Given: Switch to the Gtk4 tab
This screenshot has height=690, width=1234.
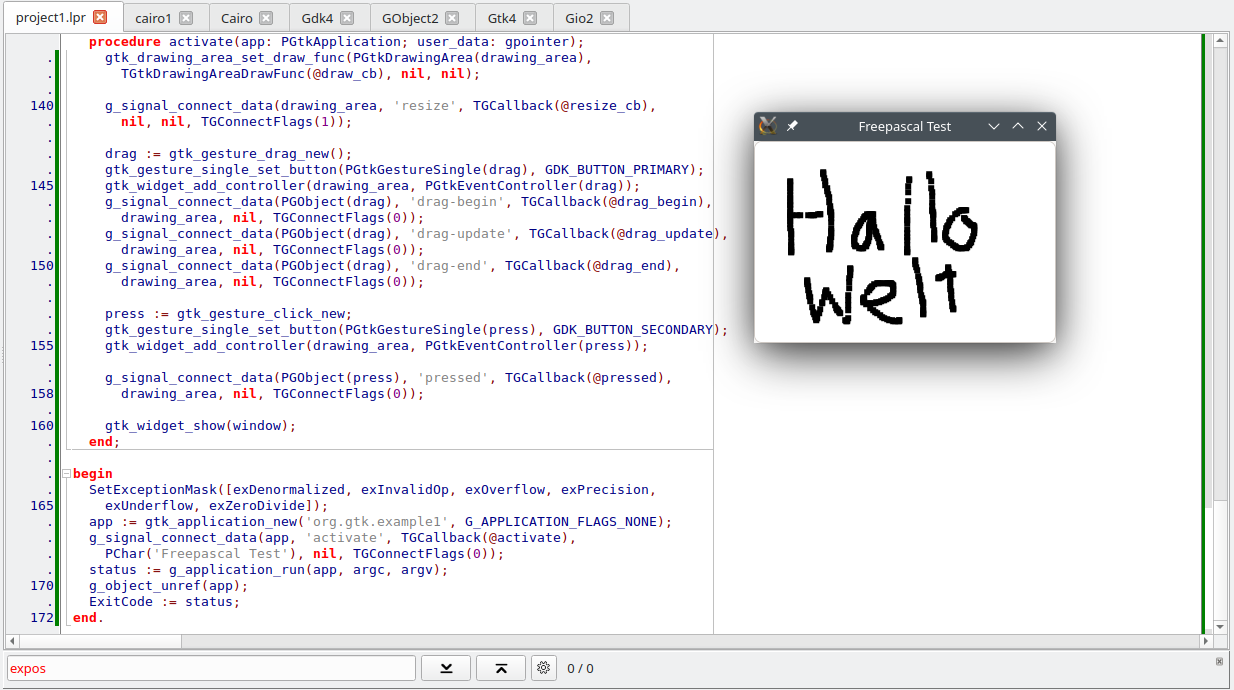Looking at the screenshot, I should point(502,18).
